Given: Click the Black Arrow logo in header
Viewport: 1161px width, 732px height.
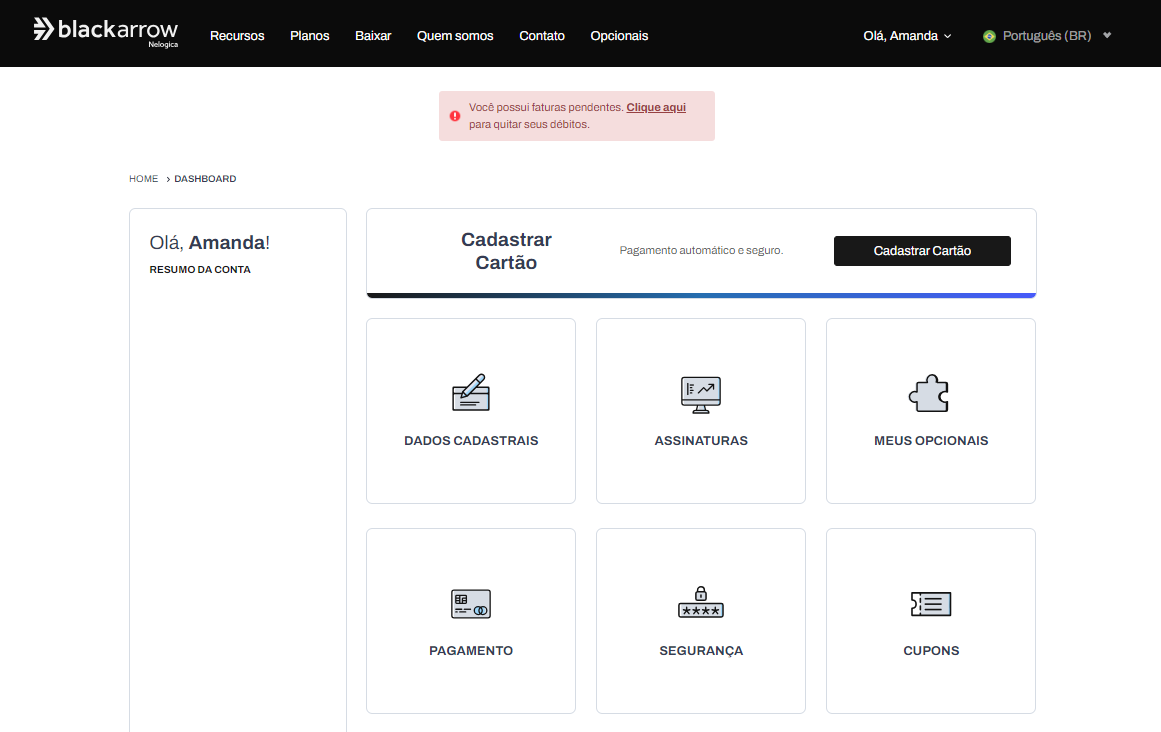Looking at the screenshot, I should [x=105, y=30].
